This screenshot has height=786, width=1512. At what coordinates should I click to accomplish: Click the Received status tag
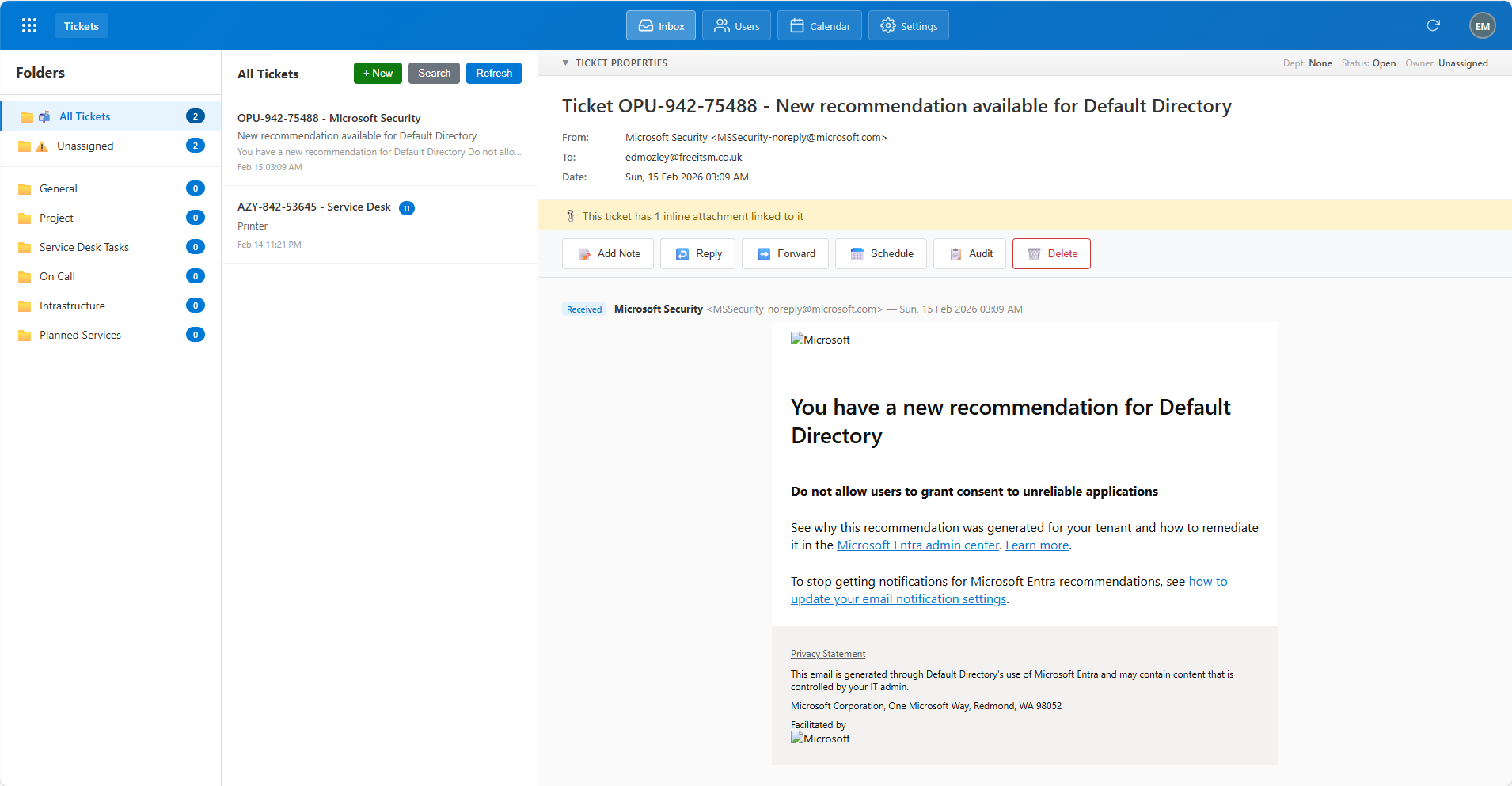[x=584, y=309]
